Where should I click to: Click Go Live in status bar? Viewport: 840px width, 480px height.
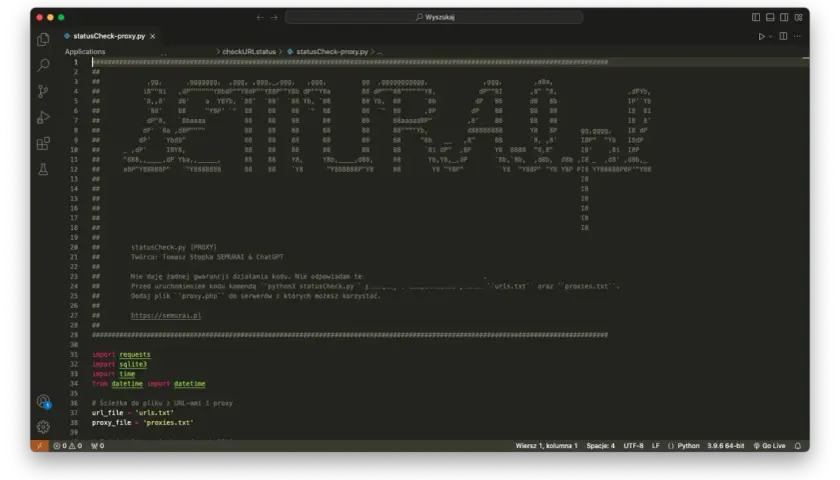click(x=769, y=446)
